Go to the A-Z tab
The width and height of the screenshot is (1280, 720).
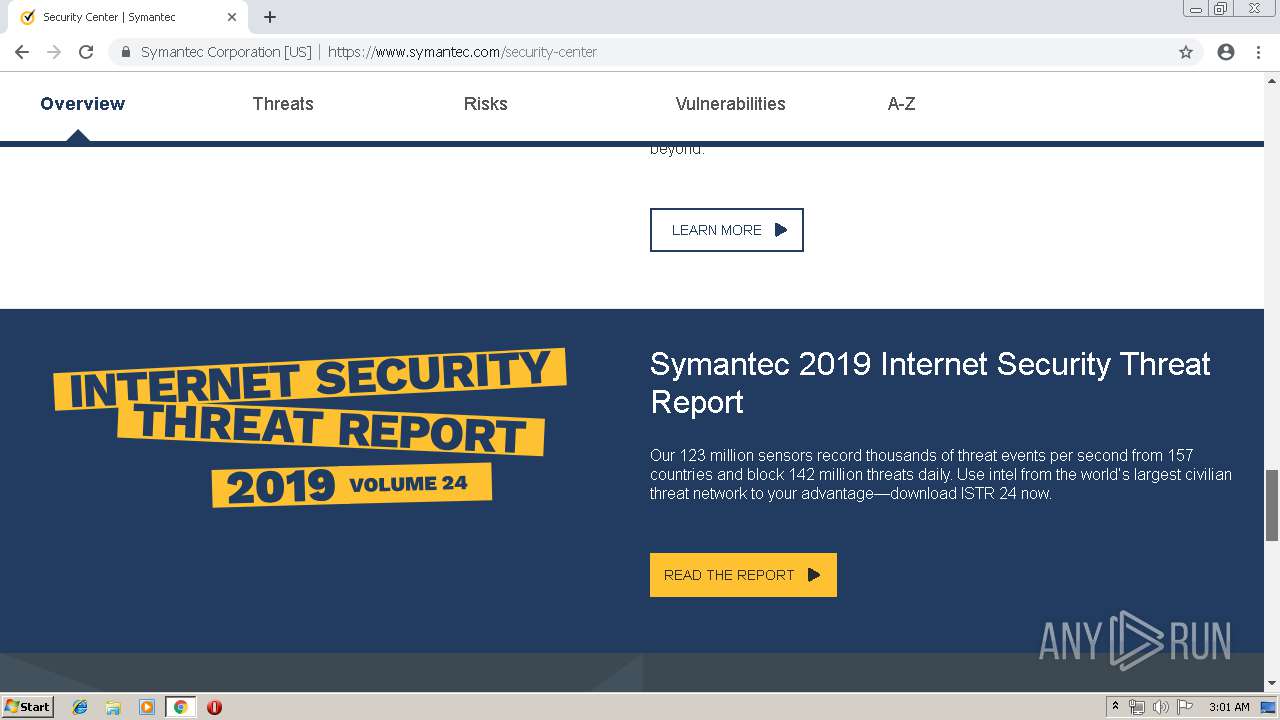[901, 104]
